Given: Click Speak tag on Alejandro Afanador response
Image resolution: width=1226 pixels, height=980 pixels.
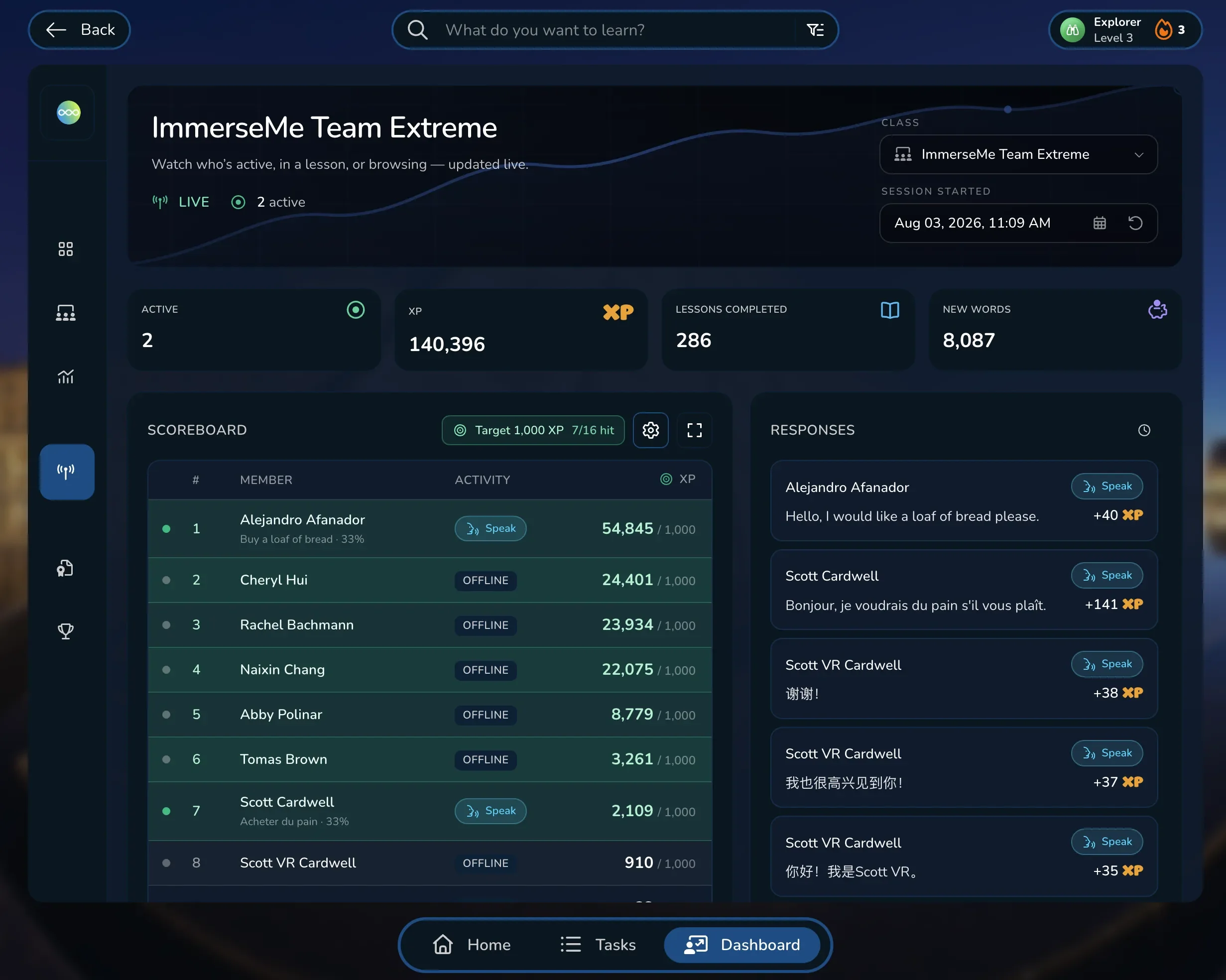Looking at the screenshot, I should click(x=1106, y=486).
